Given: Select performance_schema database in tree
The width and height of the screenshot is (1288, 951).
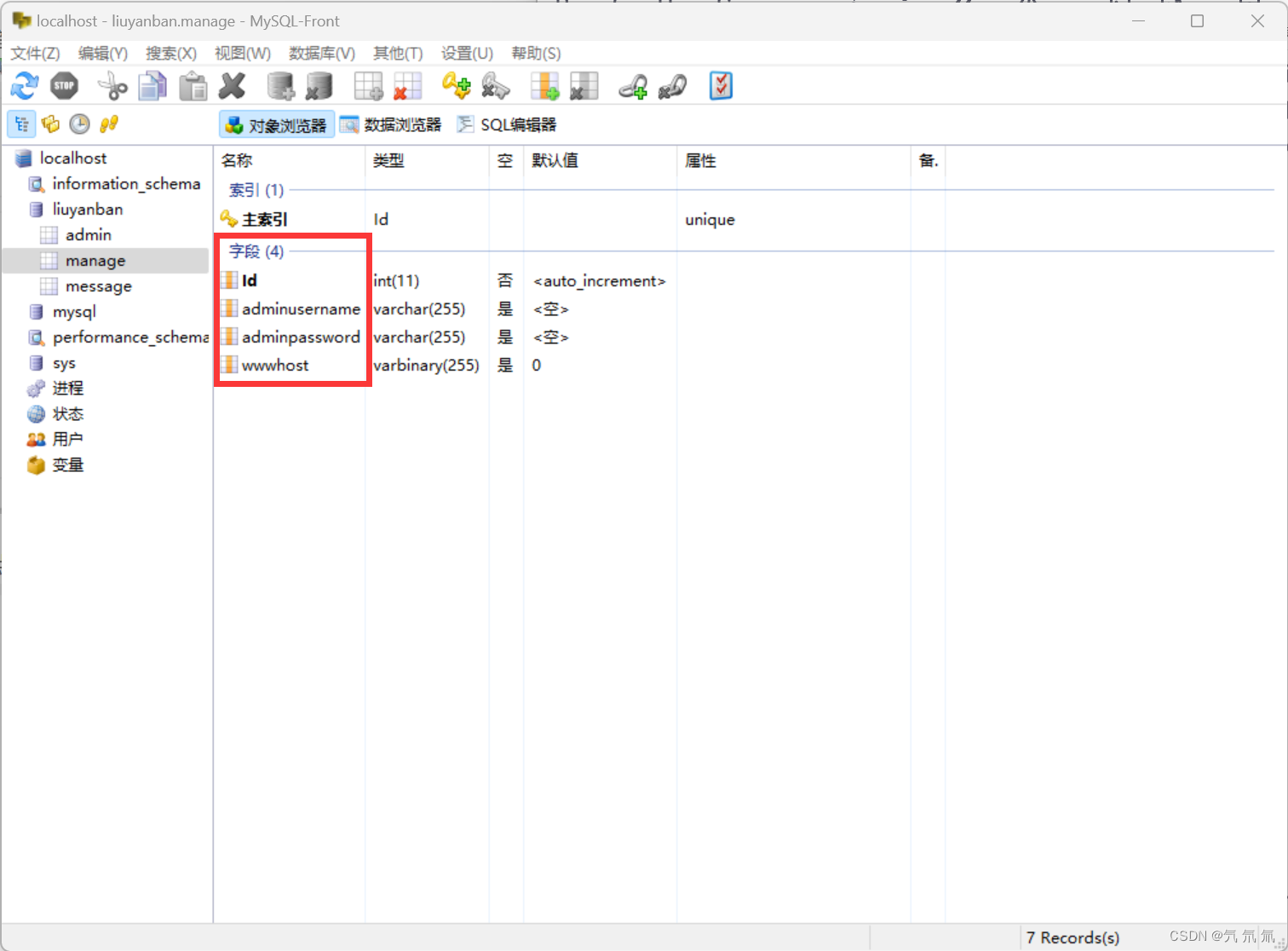Looking at the screenshot, I should tap(130, 337).
